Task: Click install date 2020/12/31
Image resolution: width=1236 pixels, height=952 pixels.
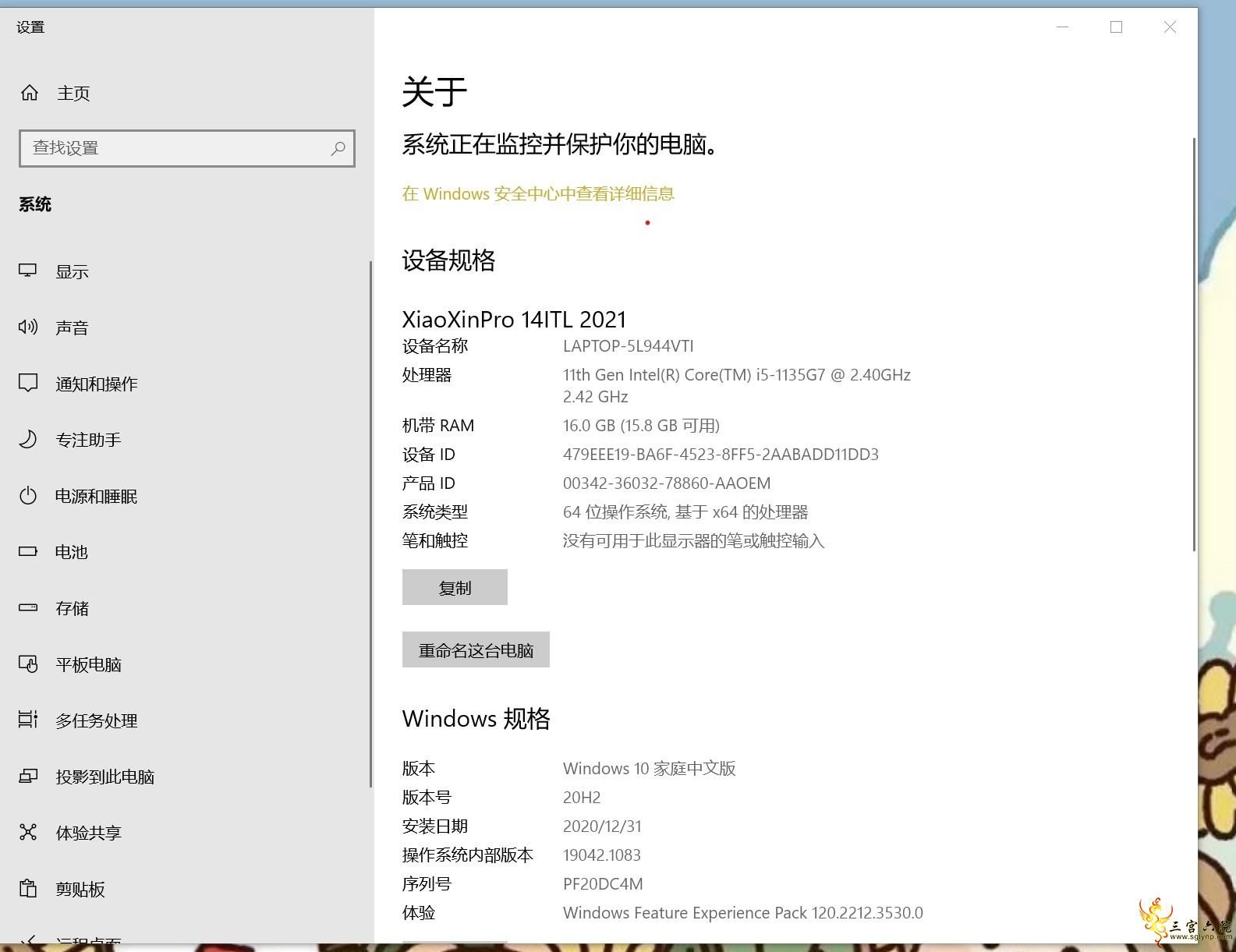Action: pyautogui.click(x=602, y=826)
